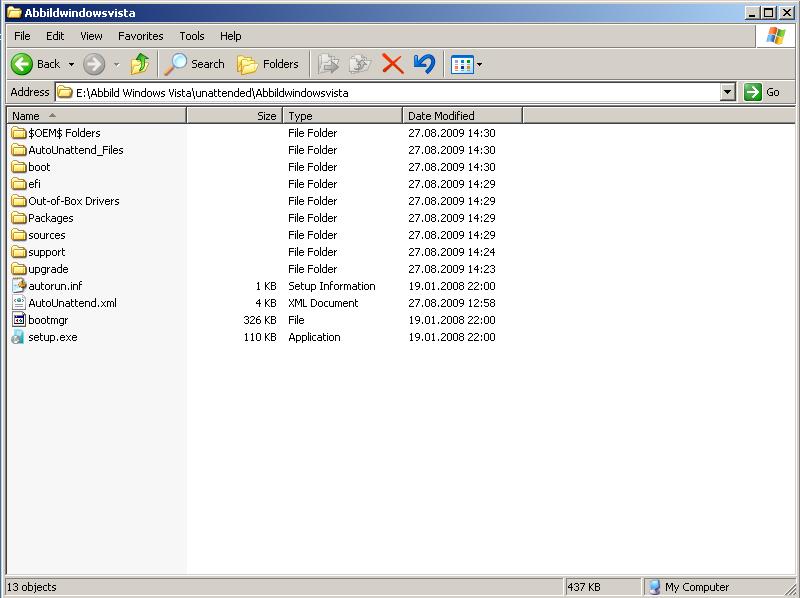Click the red Delete icon

click(392, 64)
